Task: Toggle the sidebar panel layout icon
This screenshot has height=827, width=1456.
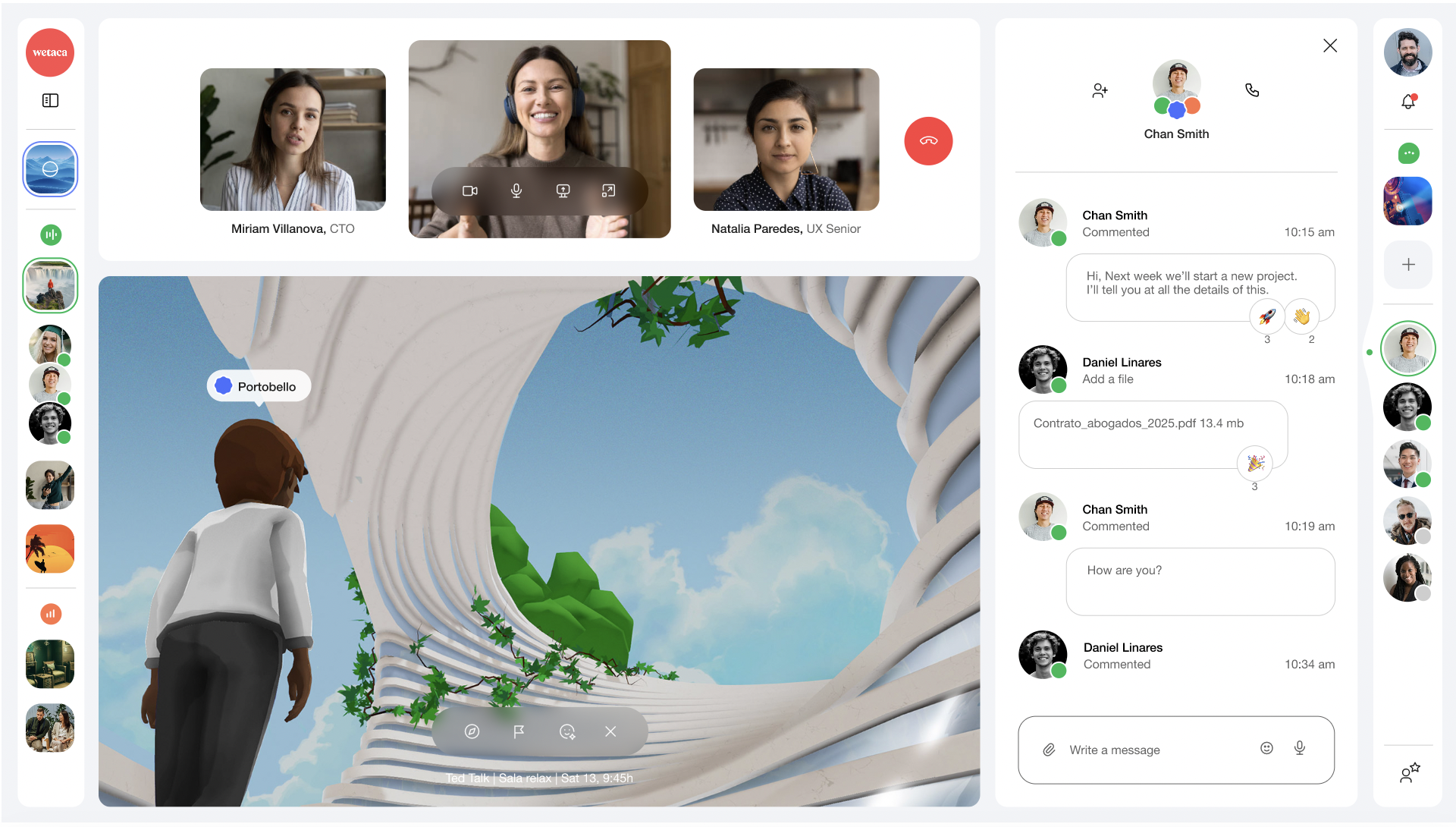Action: [50, 101]
